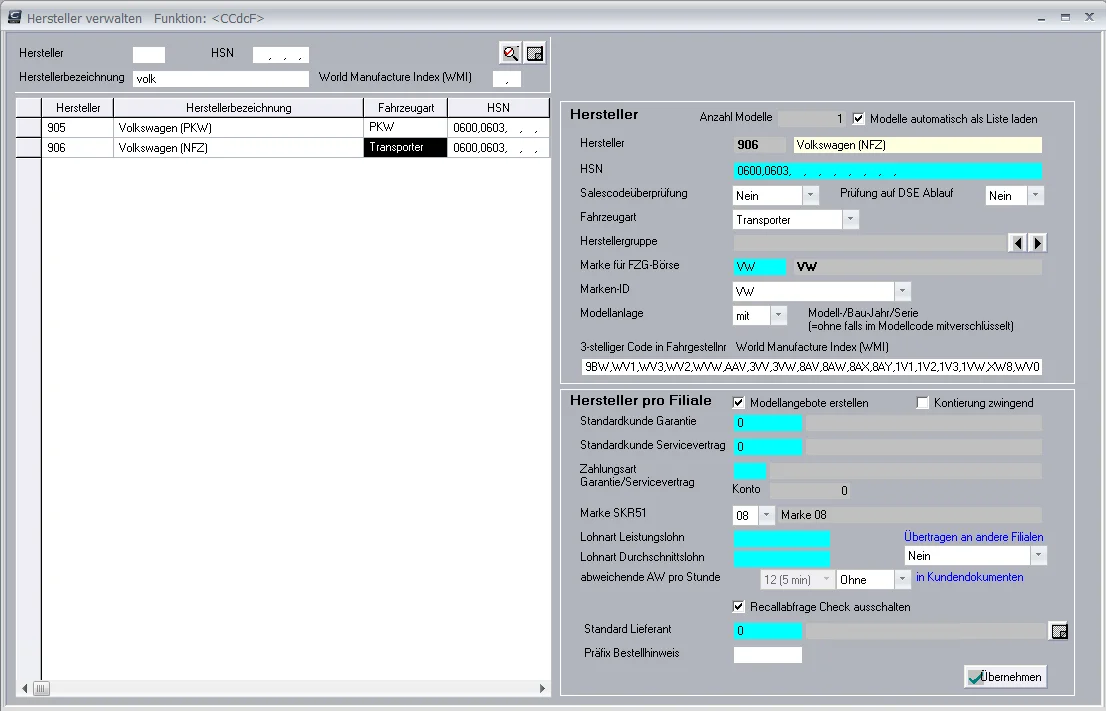Image resolution: width=1106 pixels, height=711 pixels.
Task: Click the Hersteller search input field
Action: click(x=149, y=54)
